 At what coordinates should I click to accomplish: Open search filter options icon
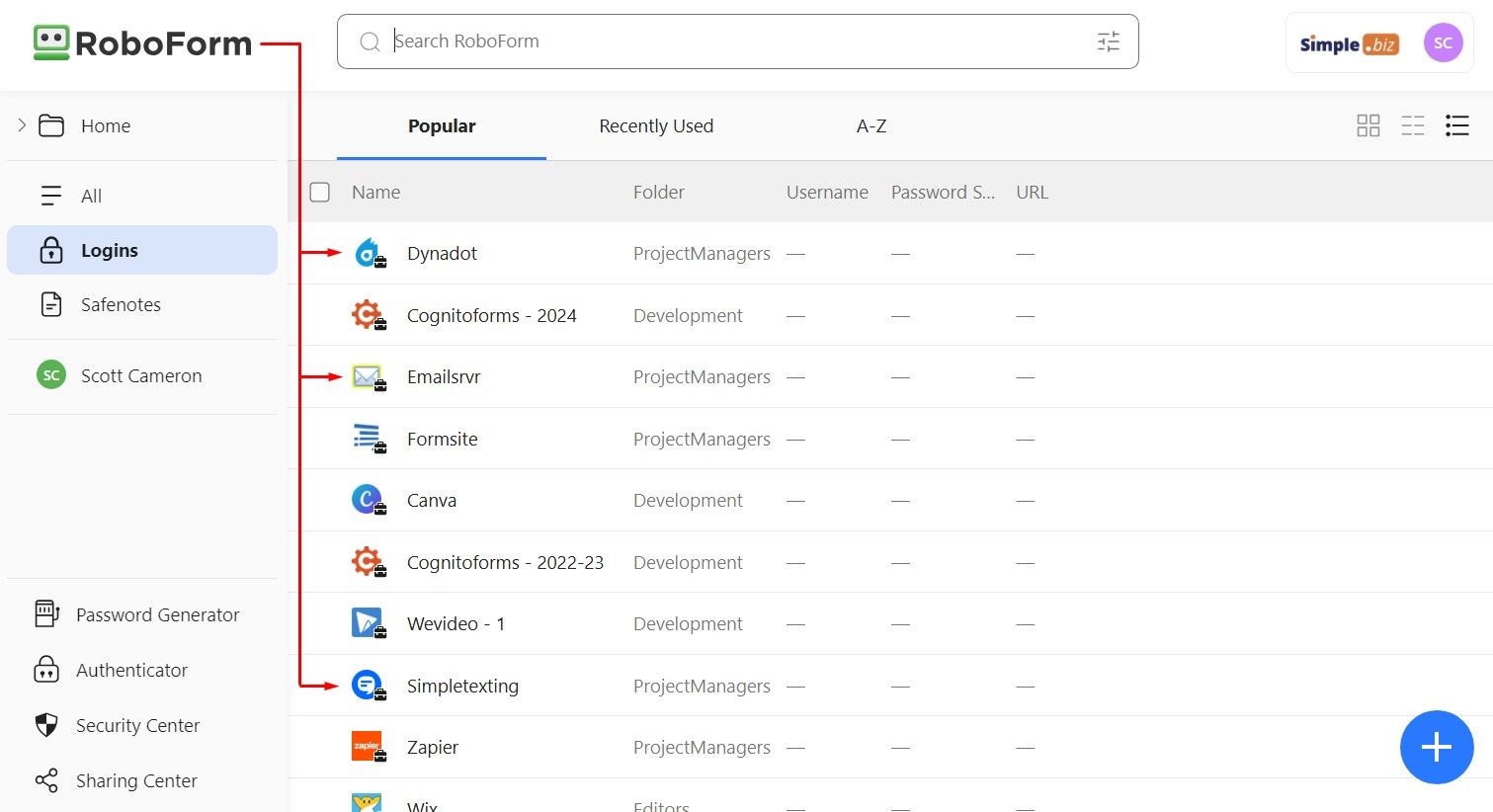pyautogui.click(x=1109, y=41)
